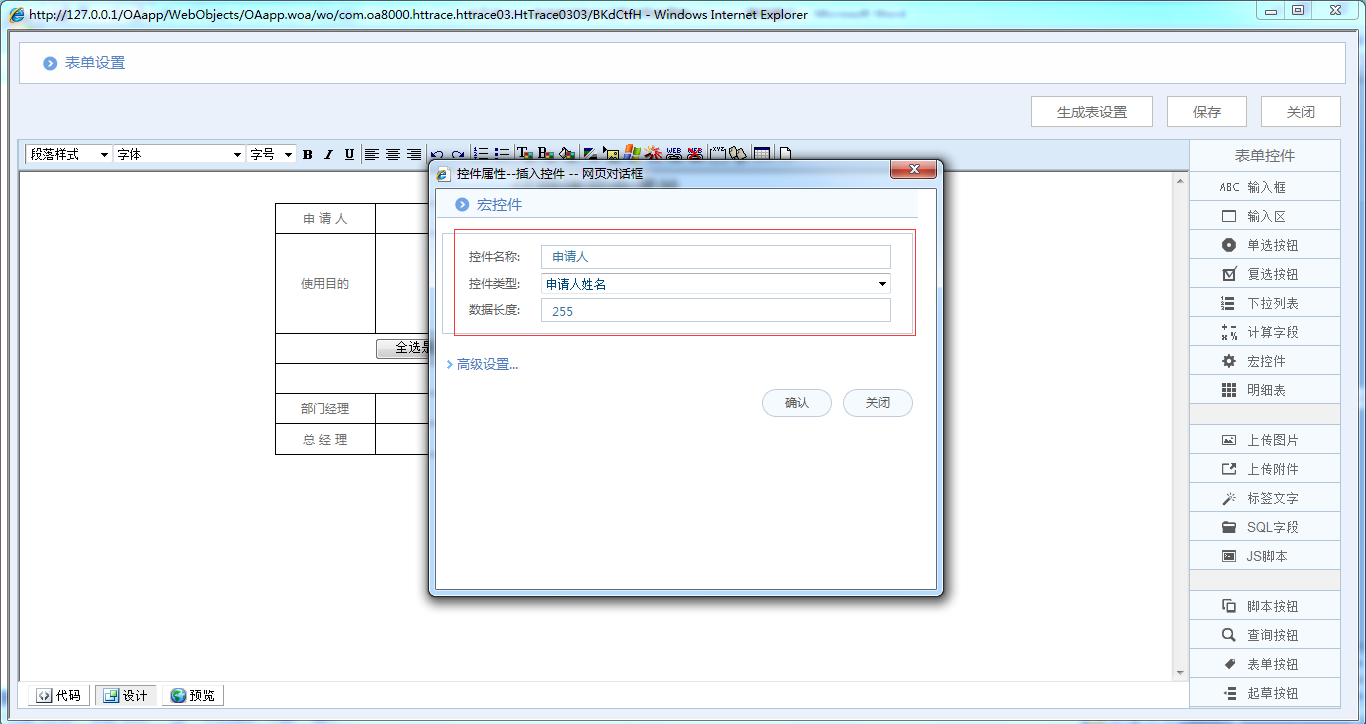
Task: Insert a 单选按钮 radio button control
Action: (1264, 245)
